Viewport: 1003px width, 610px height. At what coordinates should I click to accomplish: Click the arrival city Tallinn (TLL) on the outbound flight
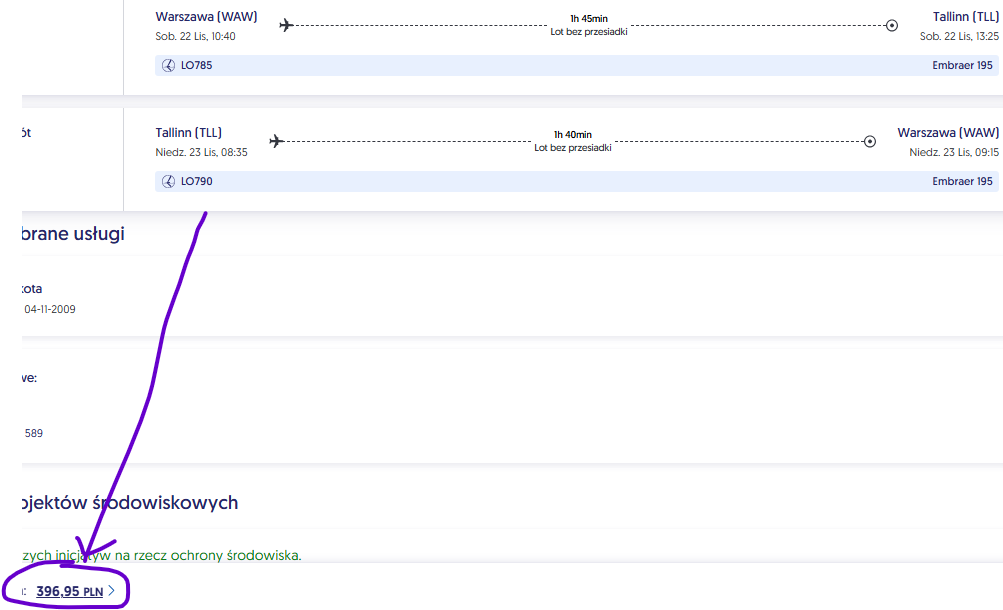click(x=965, y=17)
